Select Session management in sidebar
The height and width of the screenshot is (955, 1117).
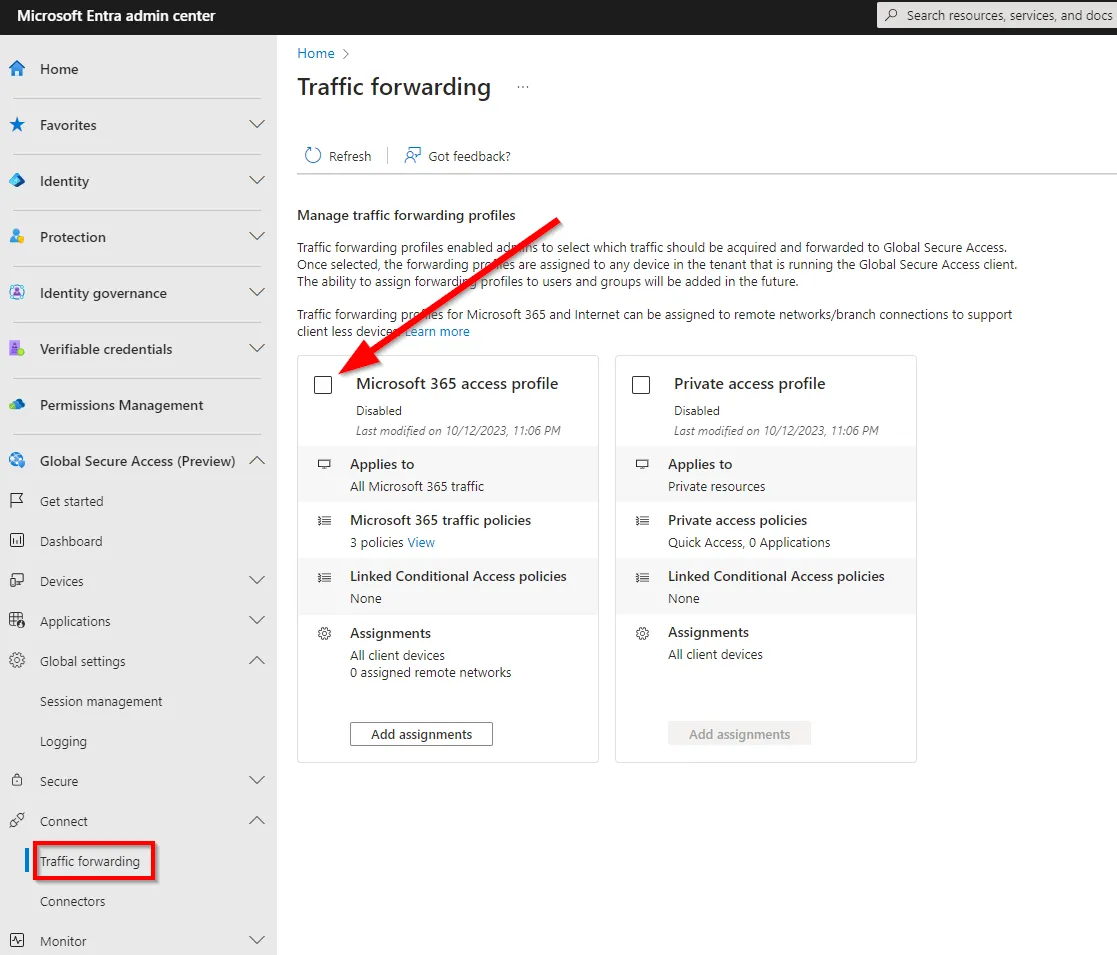(x=101, y=701)
